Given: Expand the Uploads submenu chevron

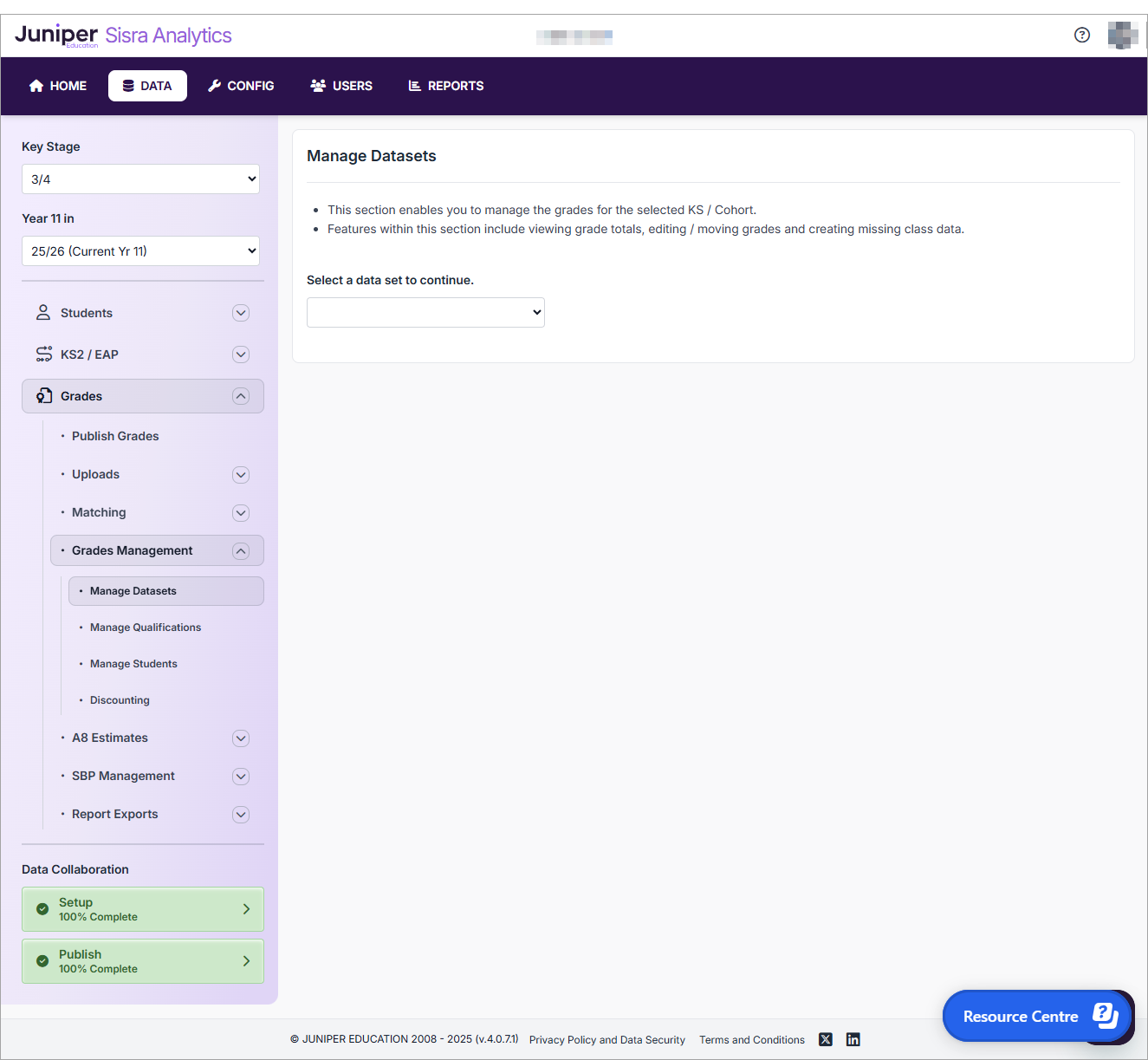Looking at the screenshot, I should (241, 475).
